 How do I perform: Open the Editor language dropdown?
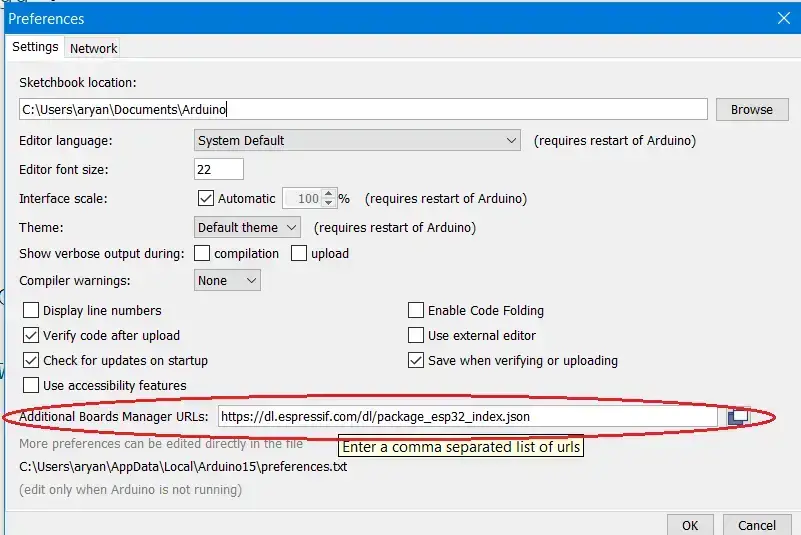357,140
